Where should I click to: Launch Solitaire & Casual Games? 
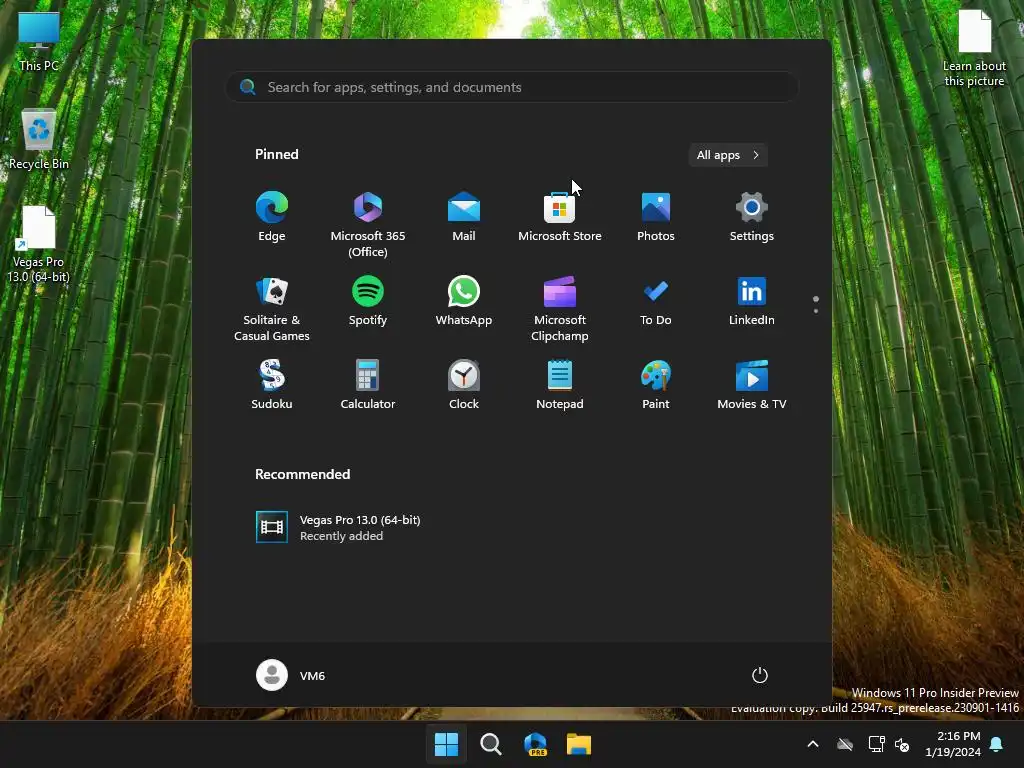point(272,309)
